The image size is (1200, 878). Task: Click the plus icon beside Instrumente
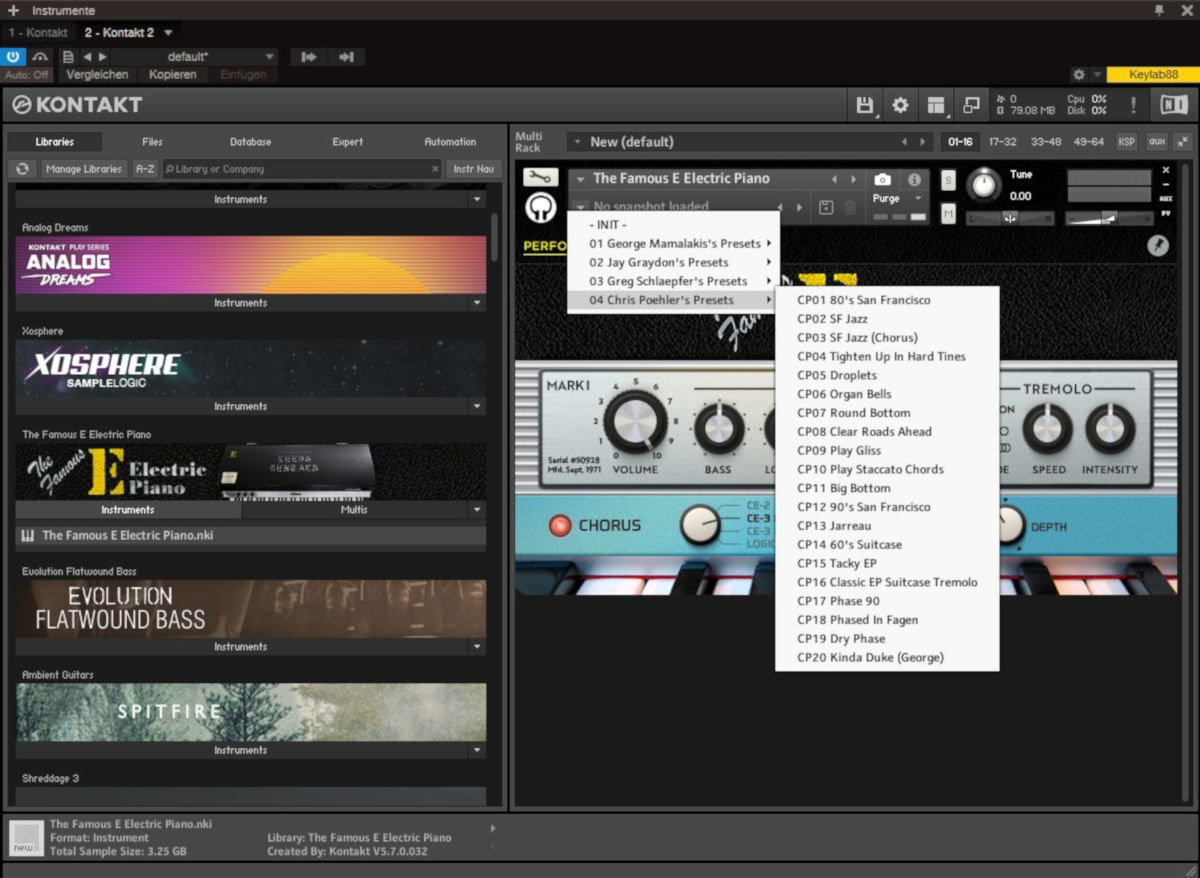coord(13,10)
